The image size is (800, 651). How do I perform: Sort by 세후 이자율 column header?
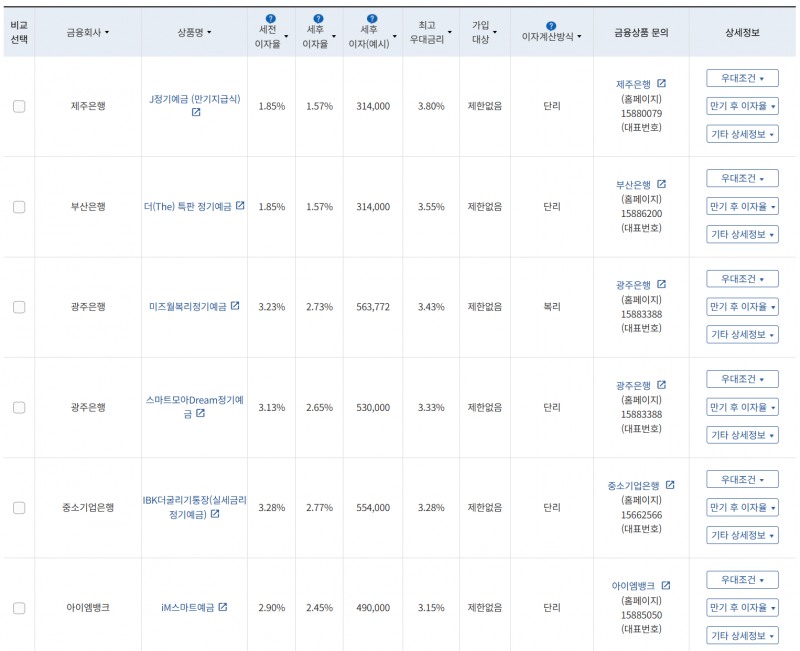(319, 37)
